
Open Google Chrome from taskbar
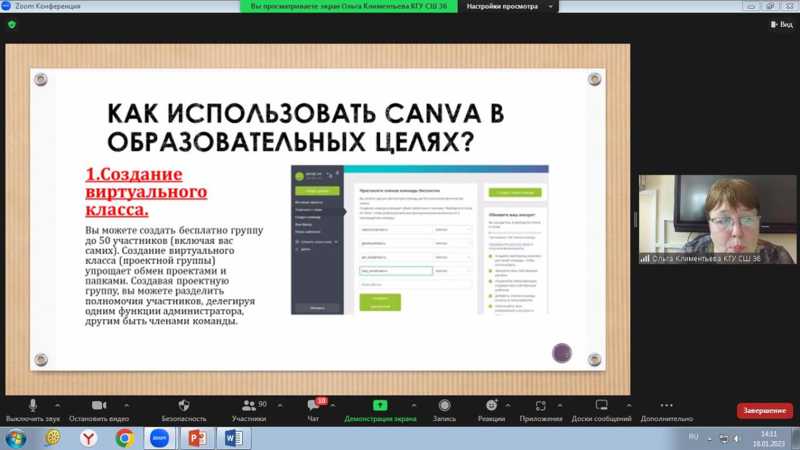click(x=125, y=438)
